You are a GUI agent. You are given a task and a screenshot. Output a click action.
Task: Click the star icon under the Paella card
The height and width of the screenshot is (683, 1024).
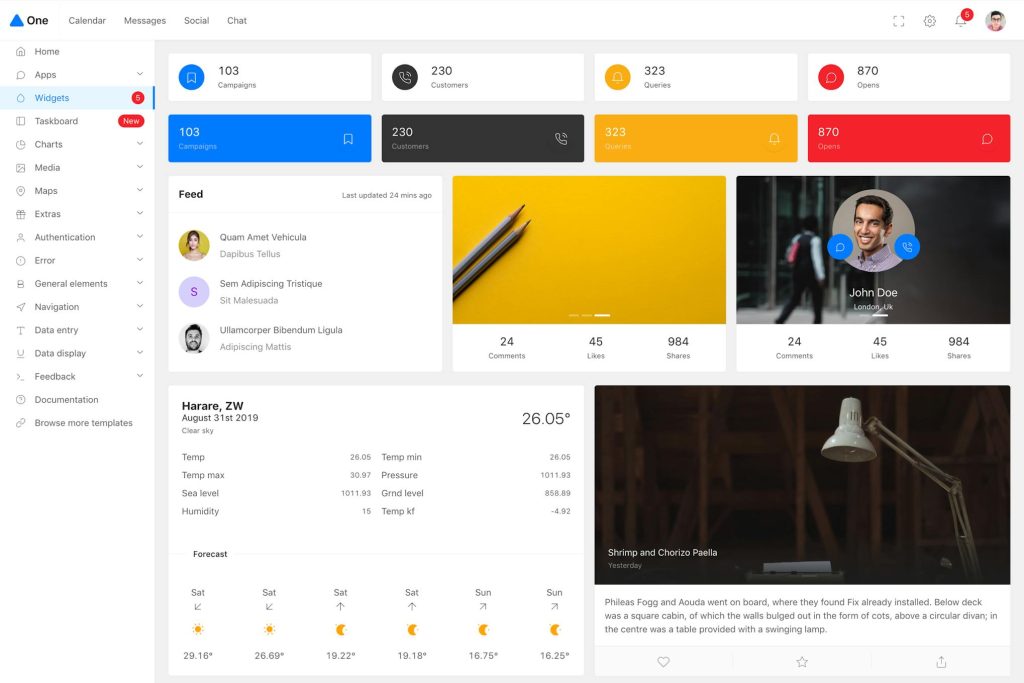pyautogui.click(x=802, y=662)
